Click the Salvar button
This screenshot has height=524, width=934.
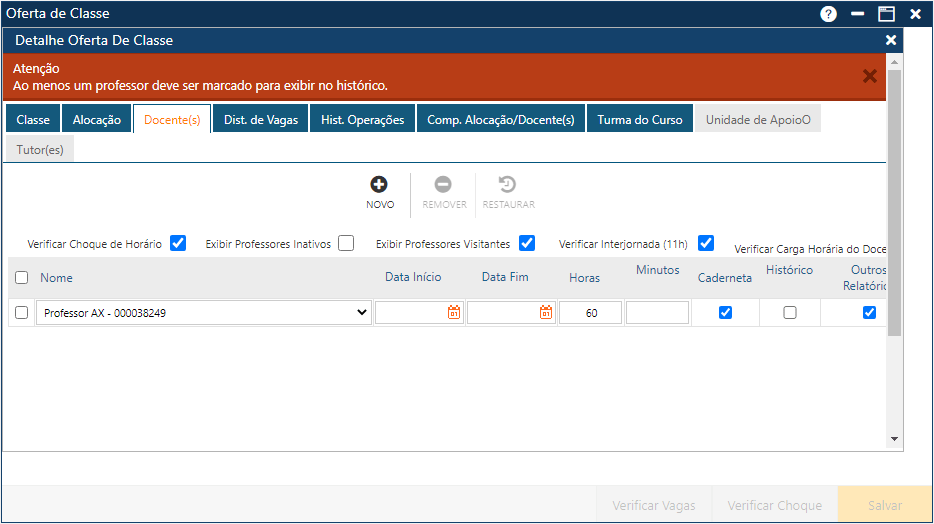click(x=884, y=505)
